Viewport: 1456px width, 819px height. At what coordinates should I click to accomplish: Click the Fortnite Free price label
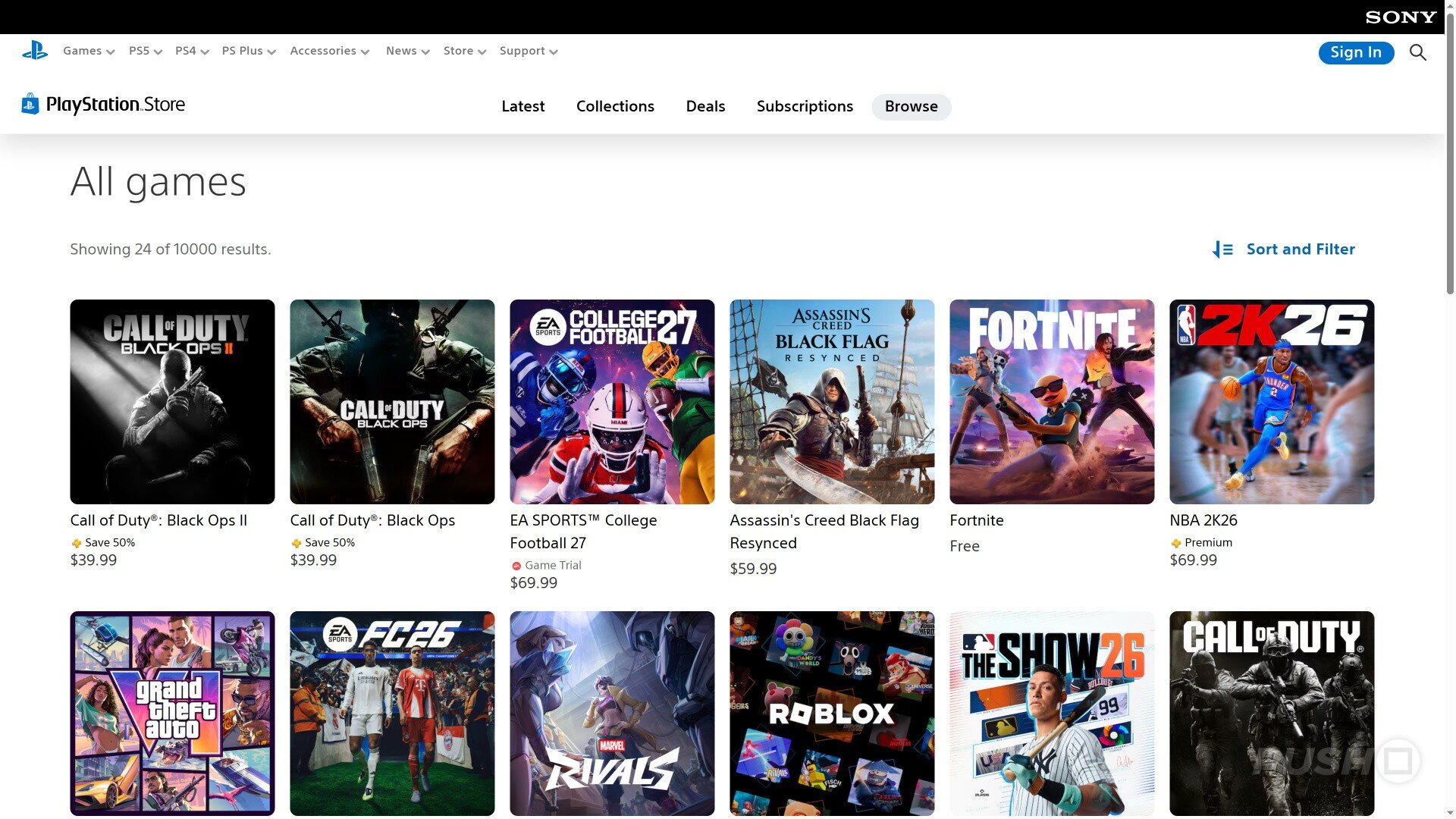click(965, 546)
